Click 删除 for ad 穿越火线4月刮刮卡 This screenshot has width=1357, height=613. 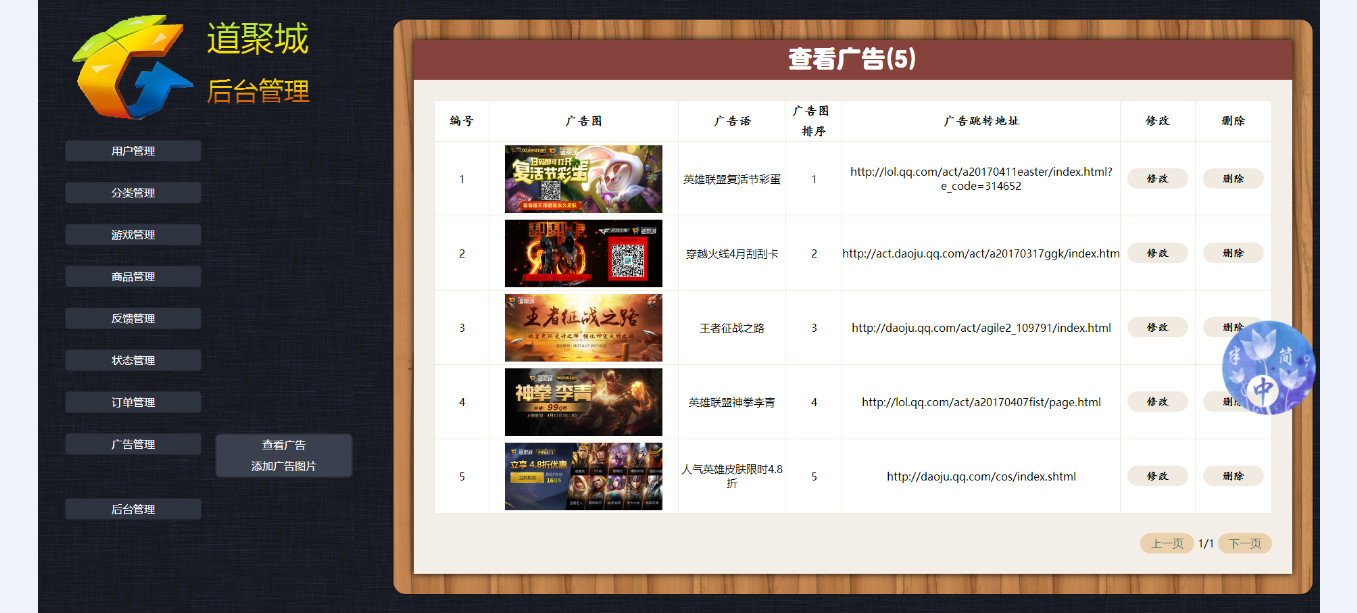1233,253
